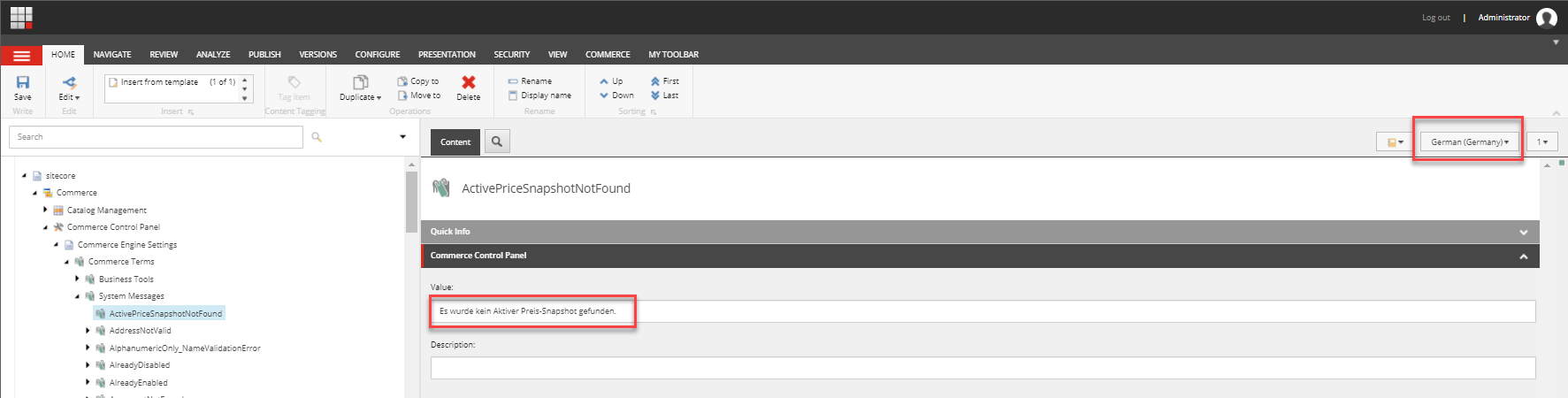Switch to the ANALYZE ribbon tab

[213, 55]
